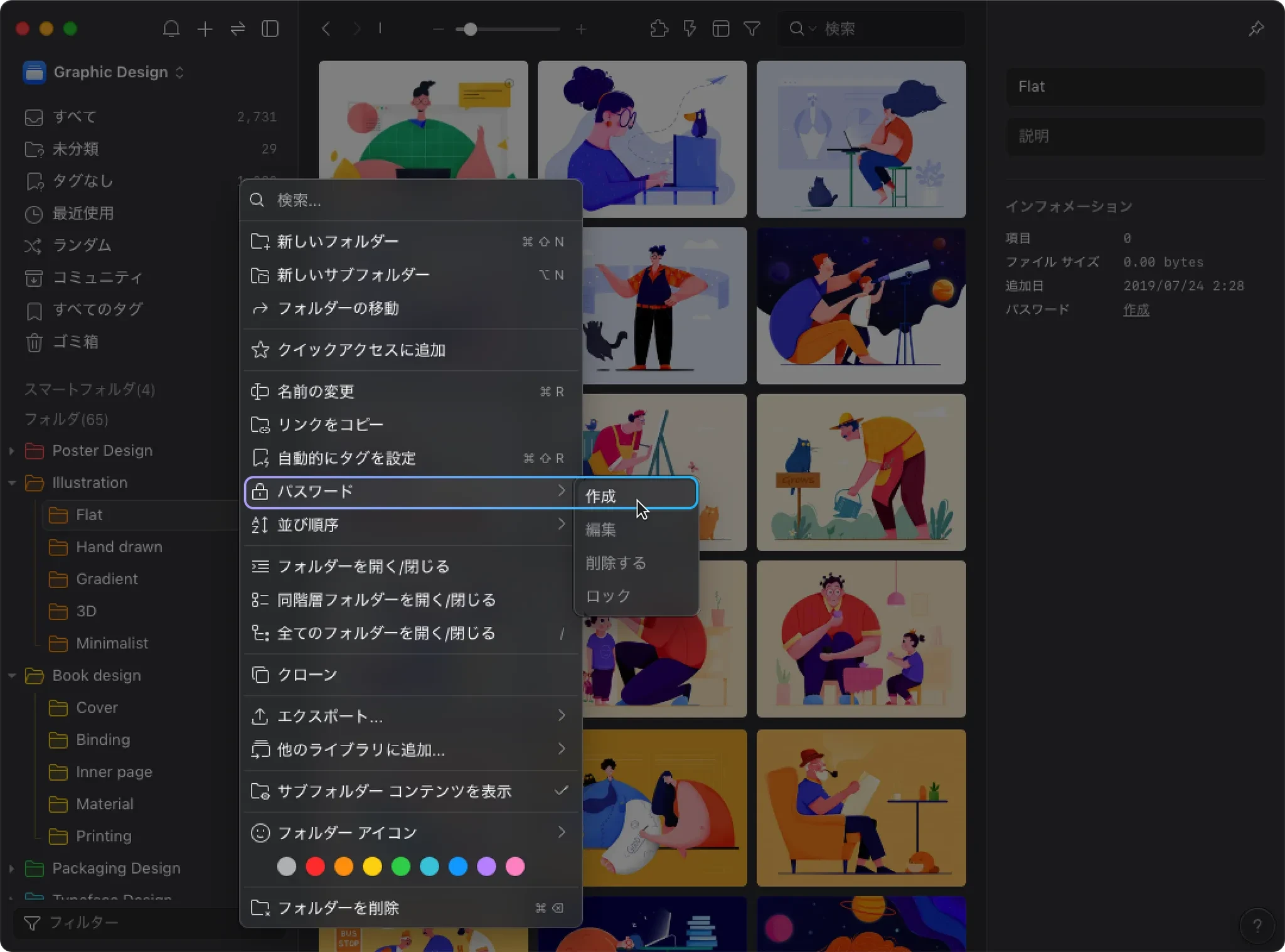Open the armchair pipe-smoking illustration thumbnail
This screenshot has height=952, width=1285.
point(861,808)
